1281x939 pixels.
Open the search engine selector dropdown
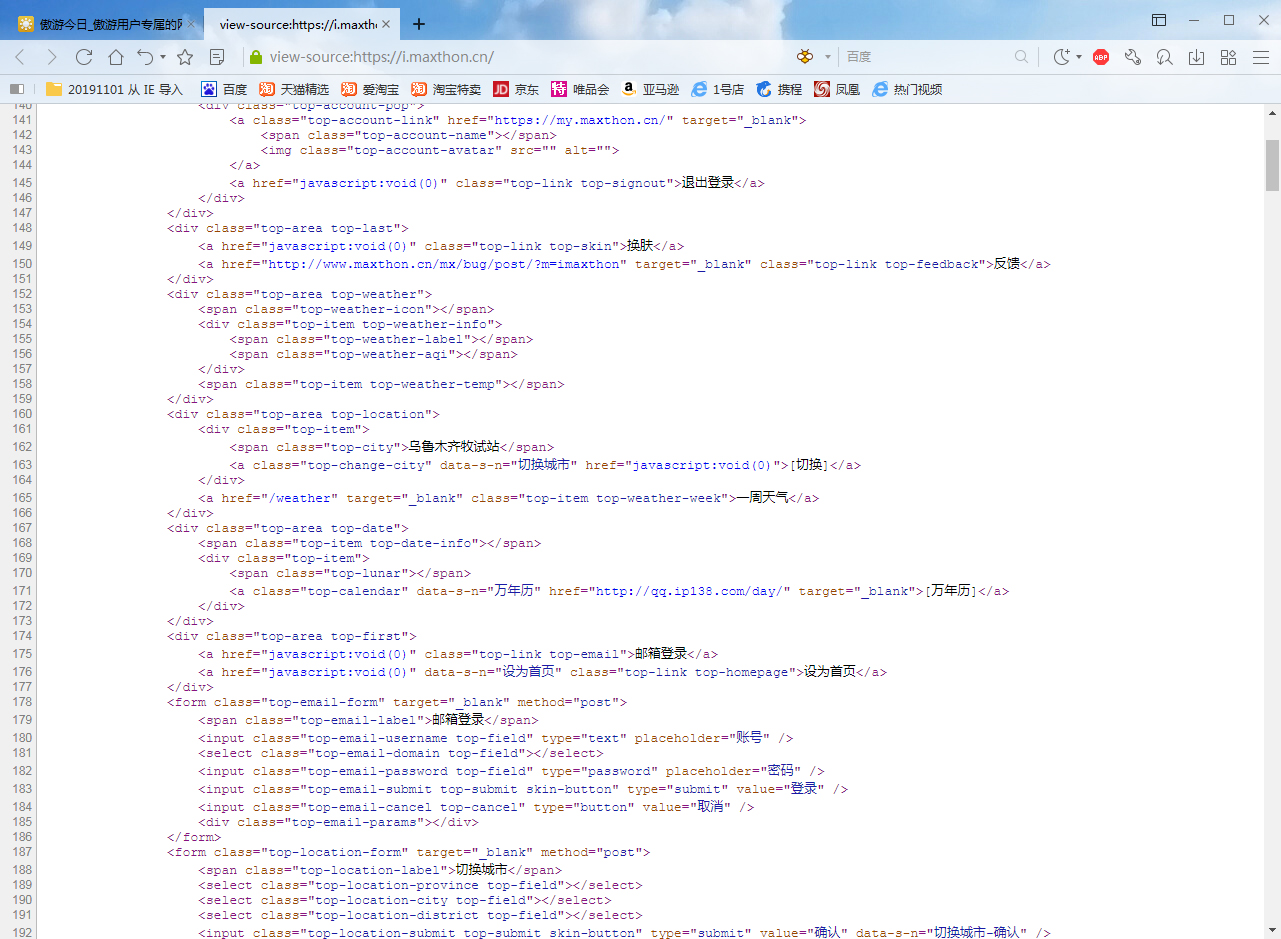point(827,57)
